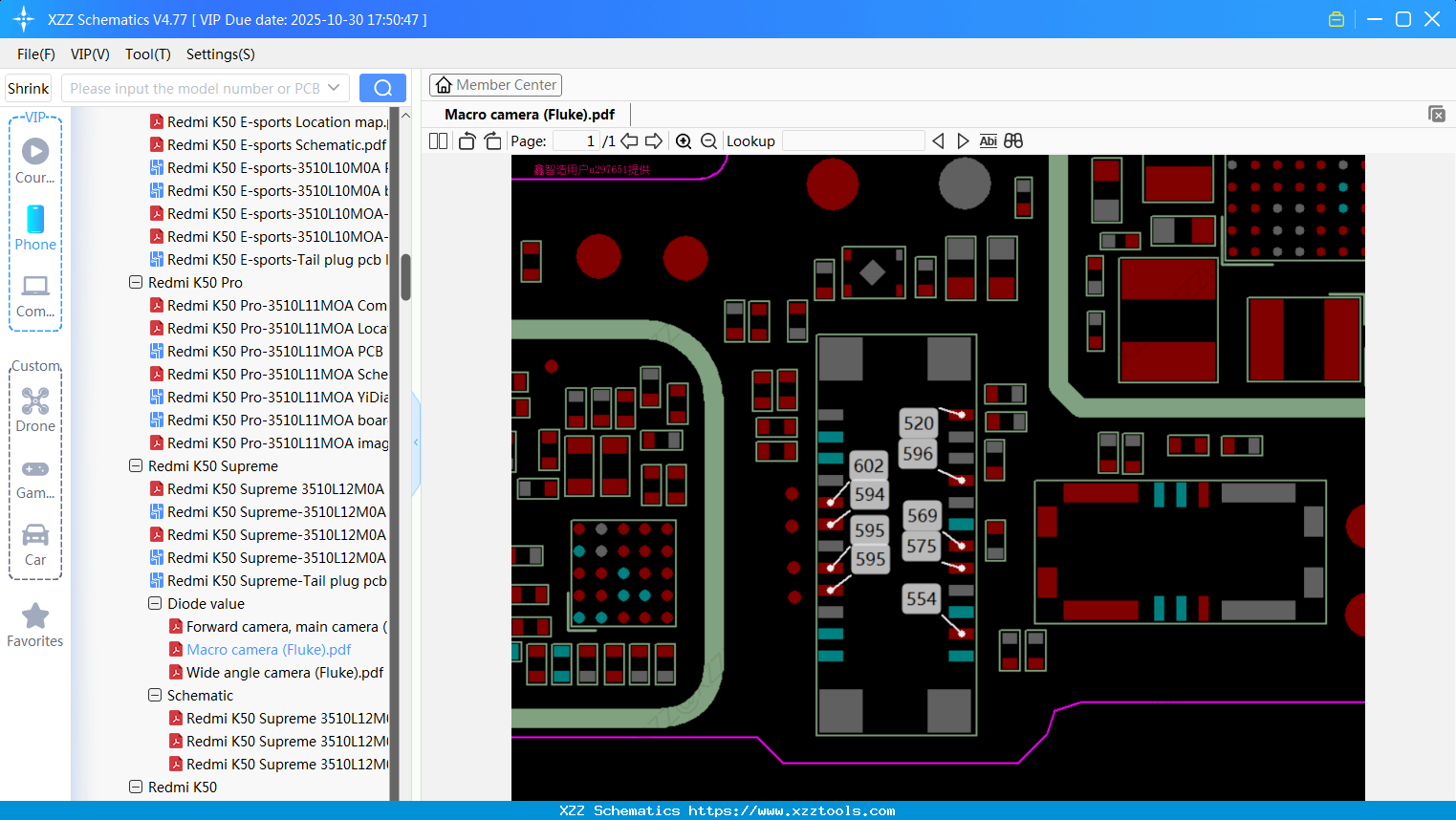Image resolution: width=1456 pixels, height=820 pixels.
Task: Select the Macro camera (Fluke).pdf tab
Action: pos(530,115)
